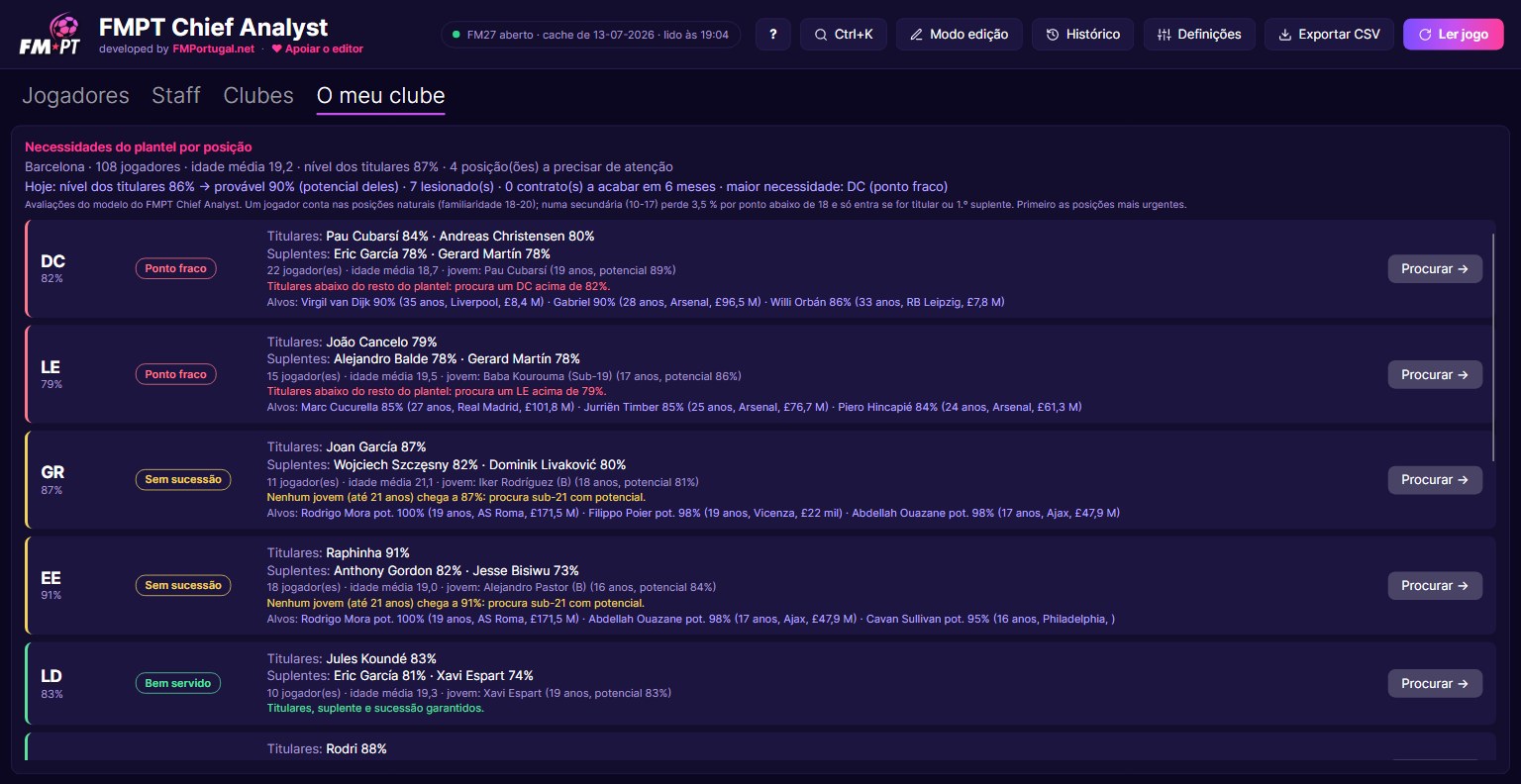
Task: Click Exportar CSV
Action: click(x=1329, y=34)
